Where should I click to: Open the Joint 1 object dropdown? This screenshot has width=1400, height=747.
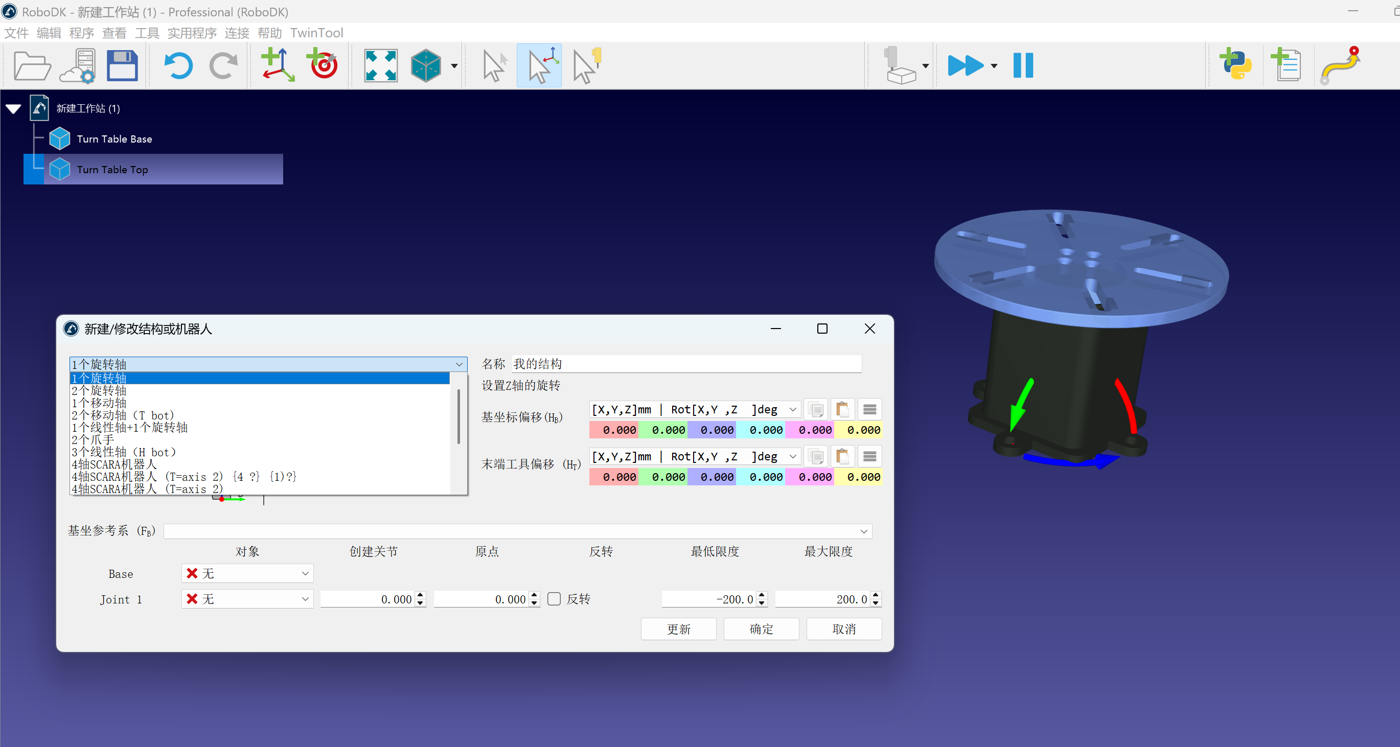tap(247, 599)
